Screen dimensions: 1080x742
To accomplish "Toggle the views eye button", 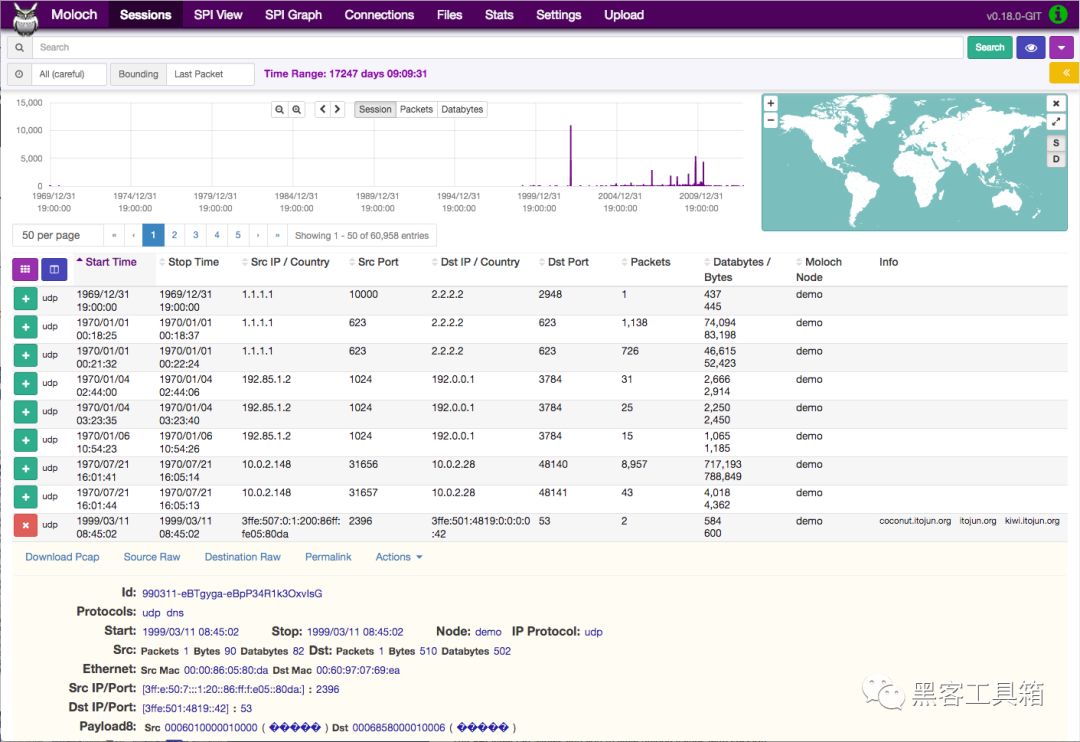I will click(x=1030, y=47).
